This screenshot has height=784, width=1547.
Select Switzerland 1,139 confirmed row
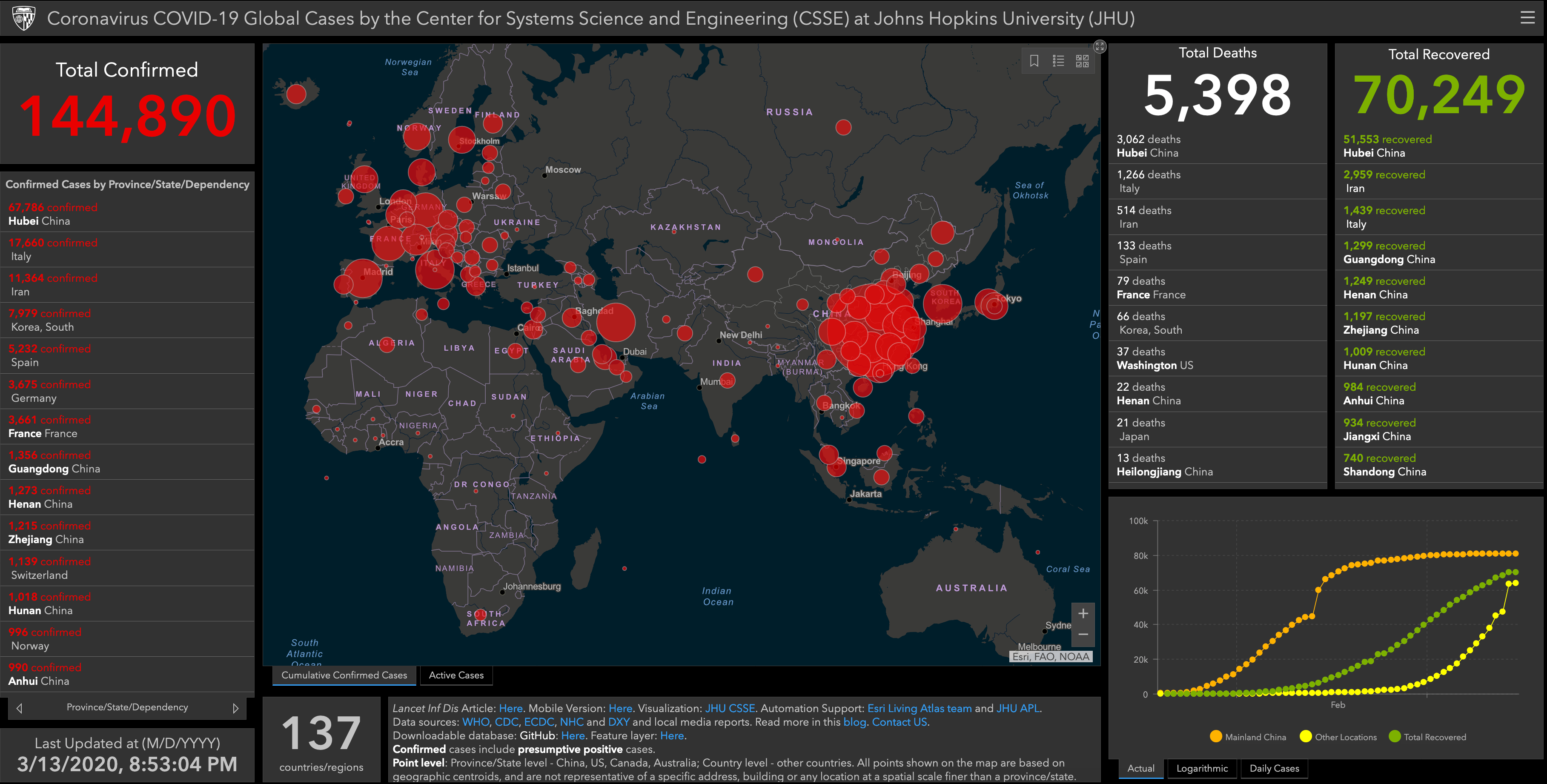[x=127, y=569]
